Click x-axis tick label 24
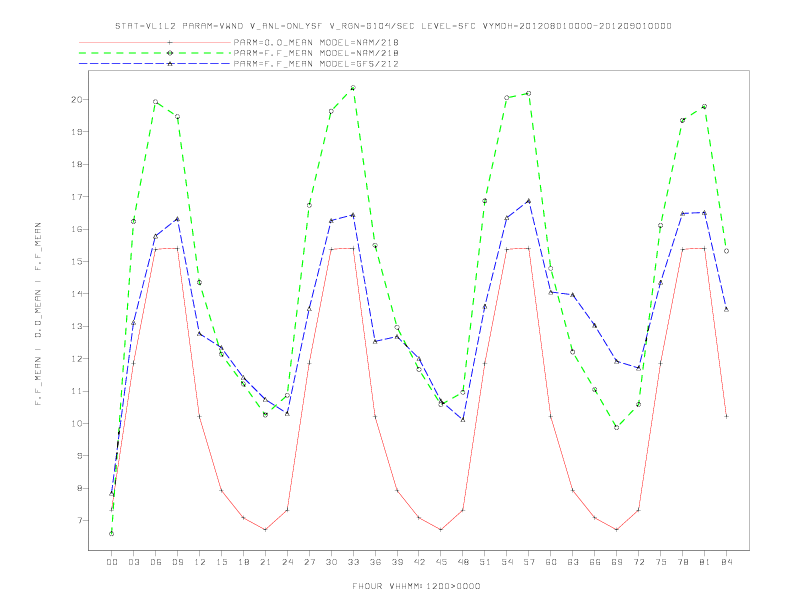This screenshot has height=612, width=792. (287, 562)
